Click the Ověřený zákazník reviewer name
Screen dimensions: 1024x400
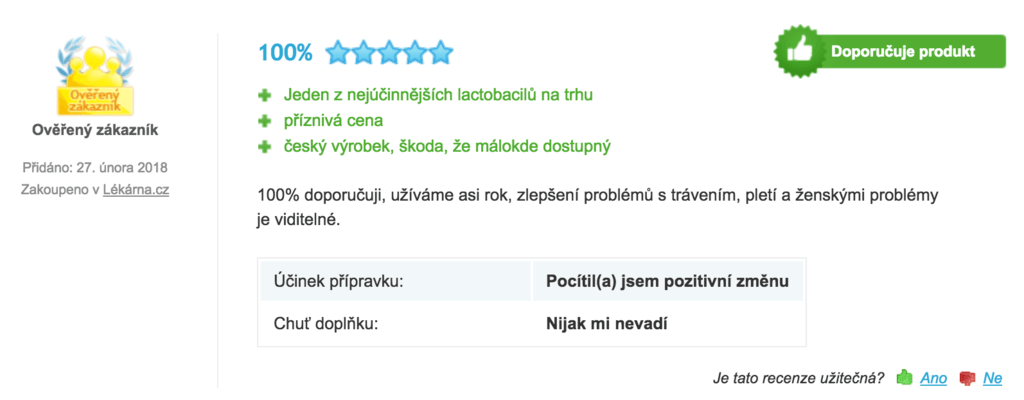[95, 130]
